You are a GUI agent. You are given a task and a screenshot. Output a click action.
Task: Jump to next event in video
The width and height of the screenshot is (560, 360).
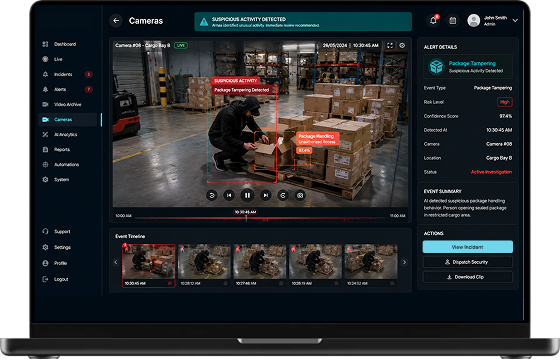pos(265,195)
